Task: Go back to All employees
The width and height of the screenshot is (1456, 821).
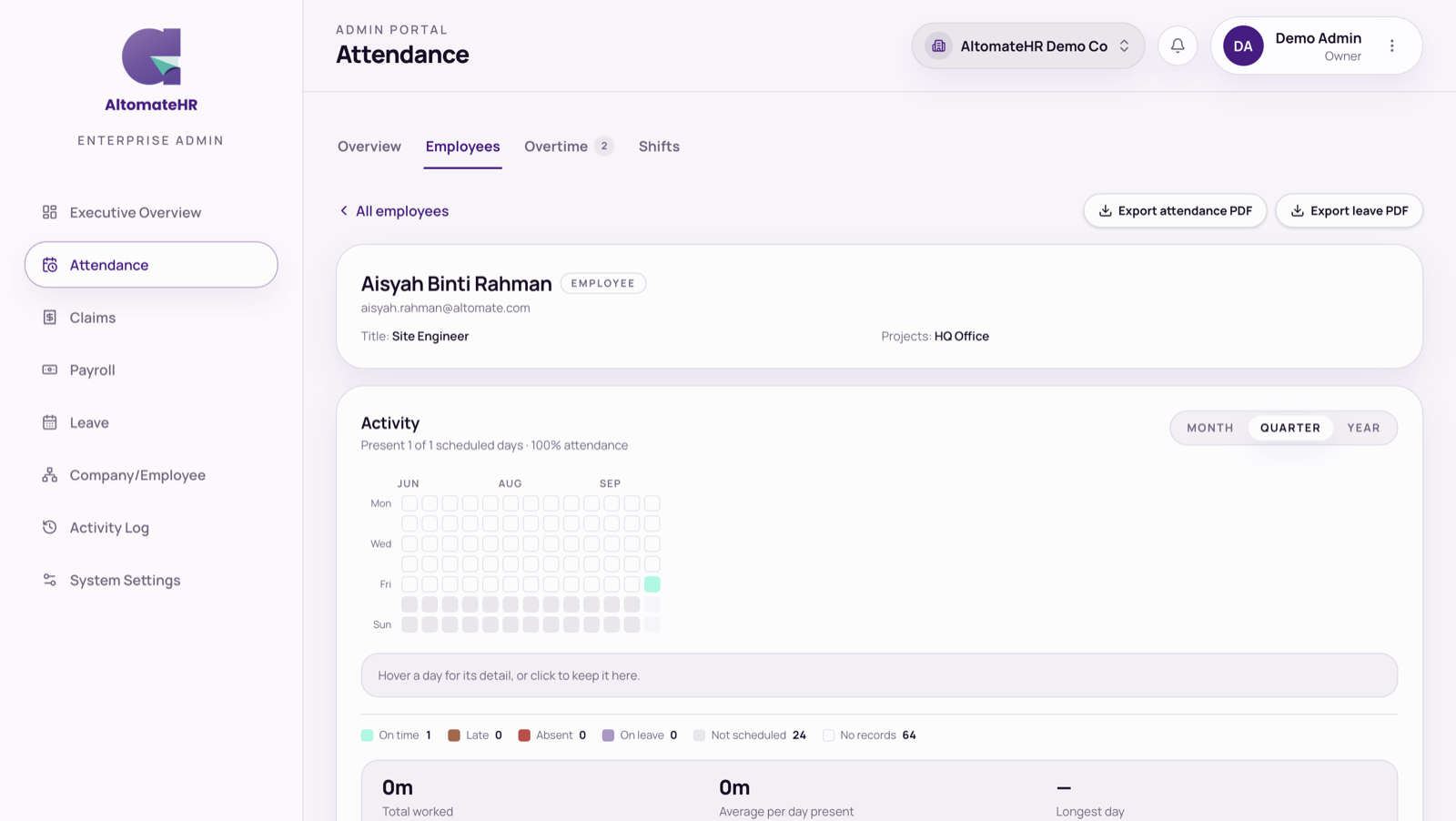Action: pos(394,210)
